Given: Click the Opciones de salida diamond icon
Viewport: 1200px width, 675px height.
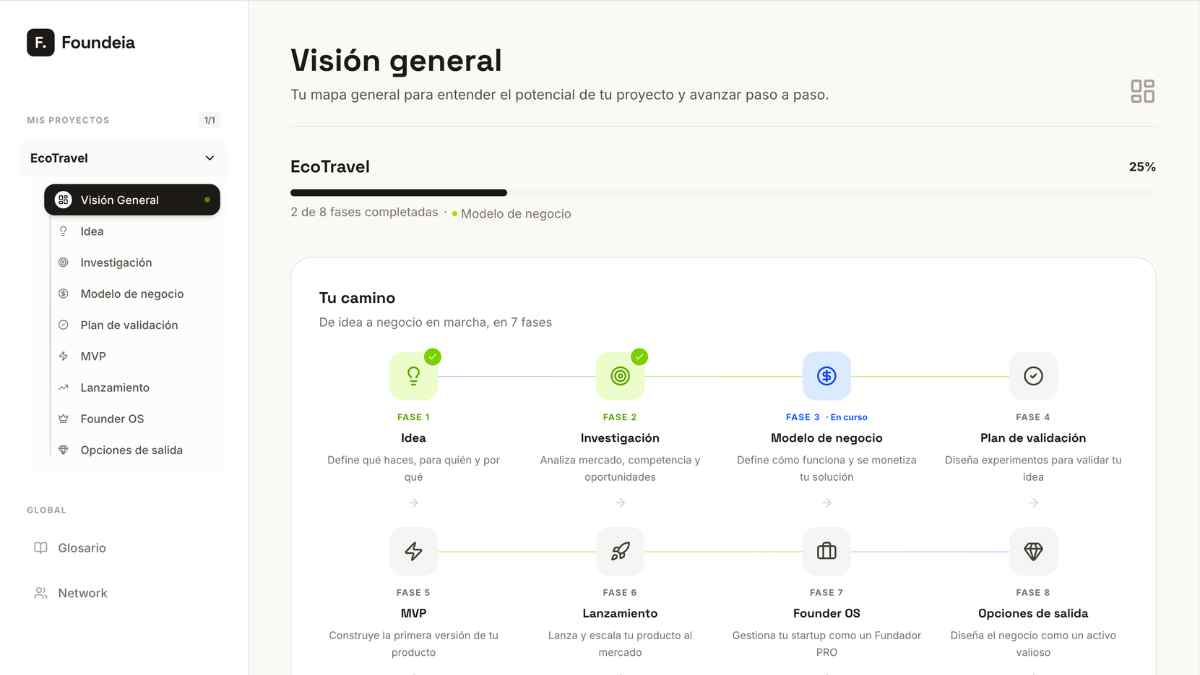Looking at the screenshot, I should (1033, 551).
